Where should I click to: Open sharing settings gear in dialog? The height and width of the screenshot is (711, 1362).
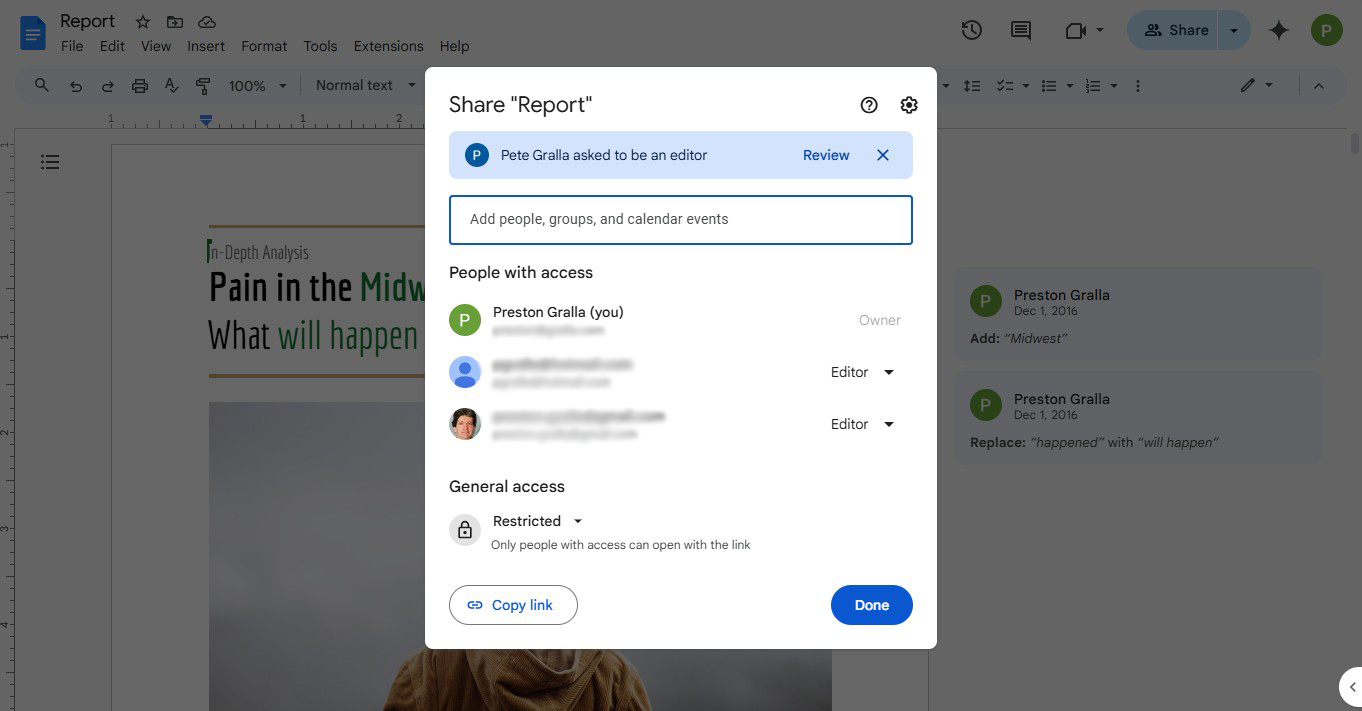[908, 104]
